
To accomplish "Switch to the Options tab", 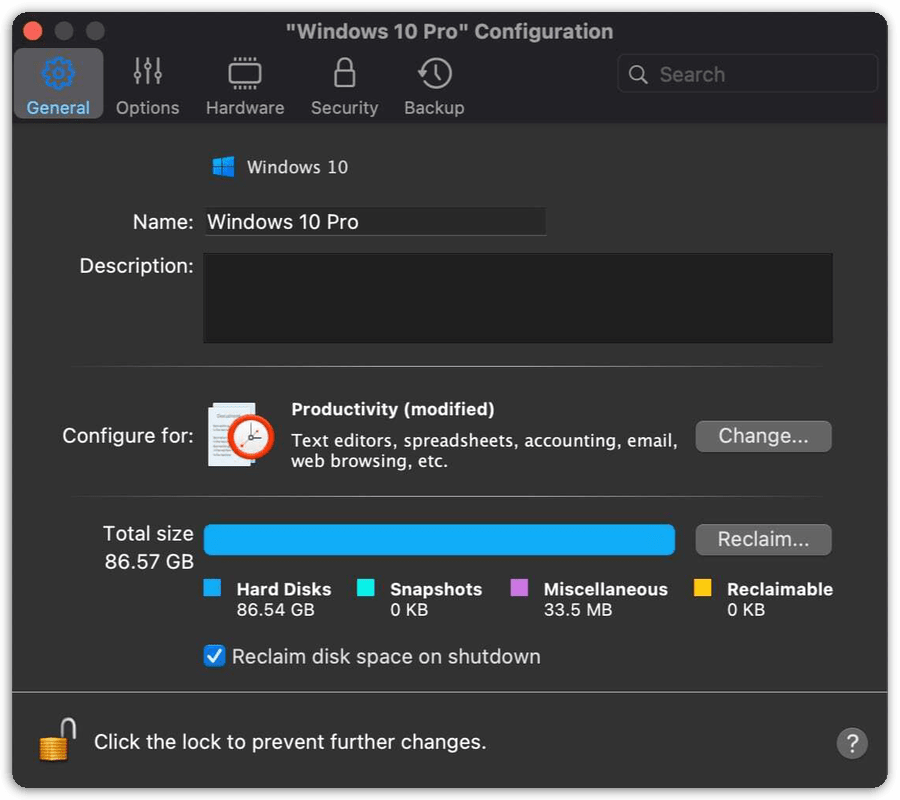I will tap(148, 86).
